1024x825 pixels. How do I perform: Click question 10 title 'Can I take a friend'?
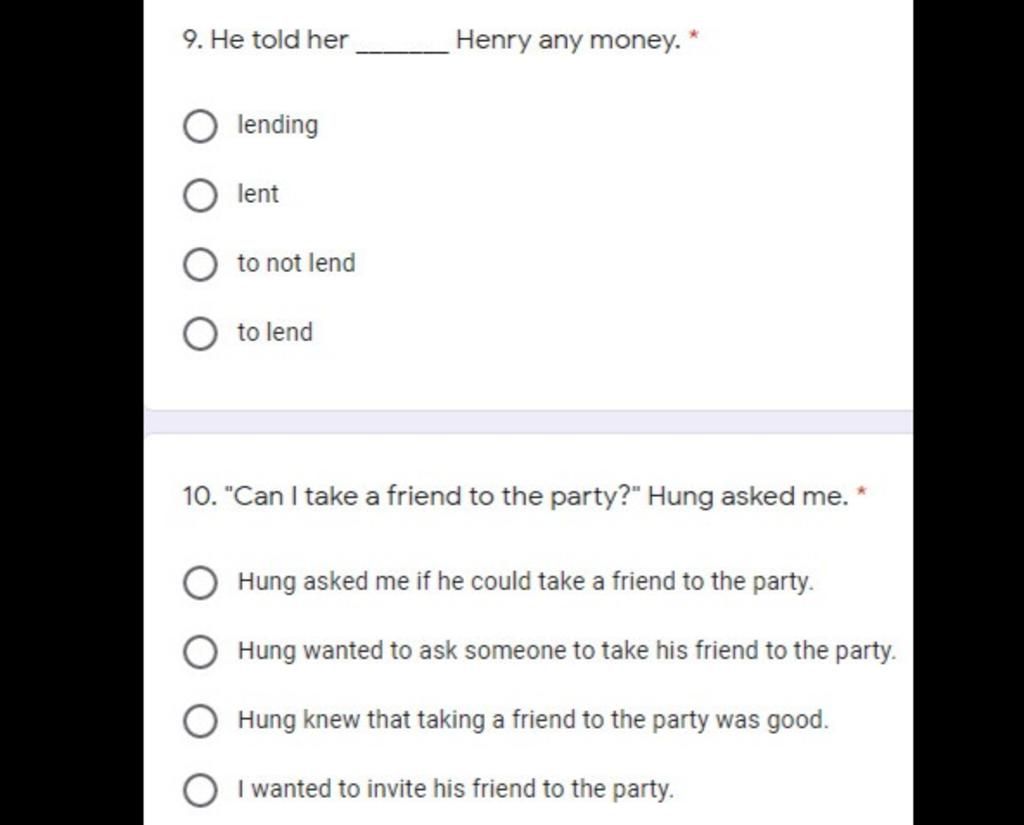coord(515,496)
